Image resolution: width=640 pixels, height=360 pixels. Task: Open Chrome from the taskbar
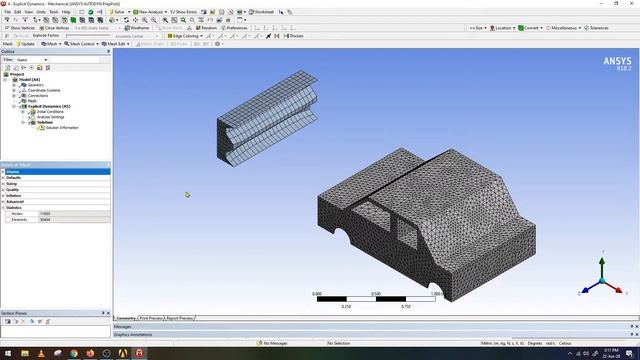(x=74, y=353)
